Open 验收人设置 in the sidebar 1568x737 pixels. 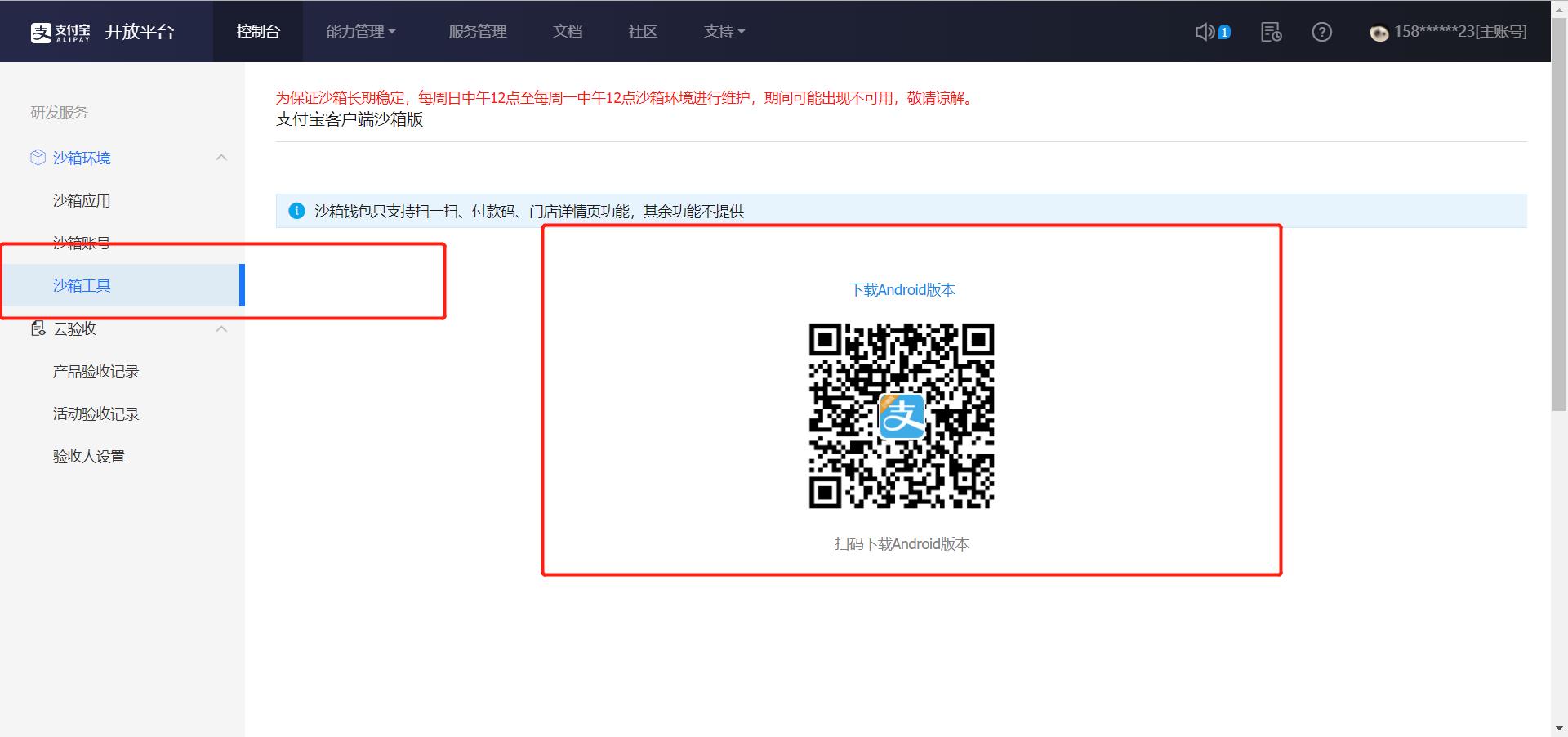[x=89, y=456]
